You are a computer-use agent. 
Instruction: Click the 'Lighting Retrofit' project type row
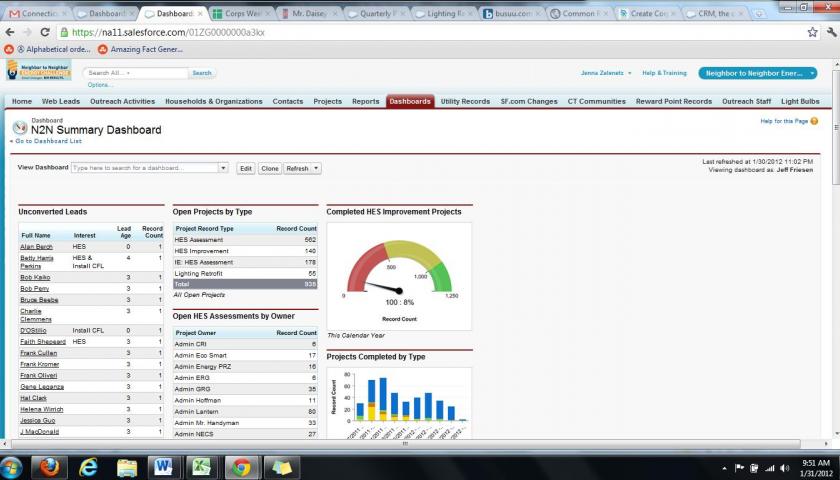point(245,273)
